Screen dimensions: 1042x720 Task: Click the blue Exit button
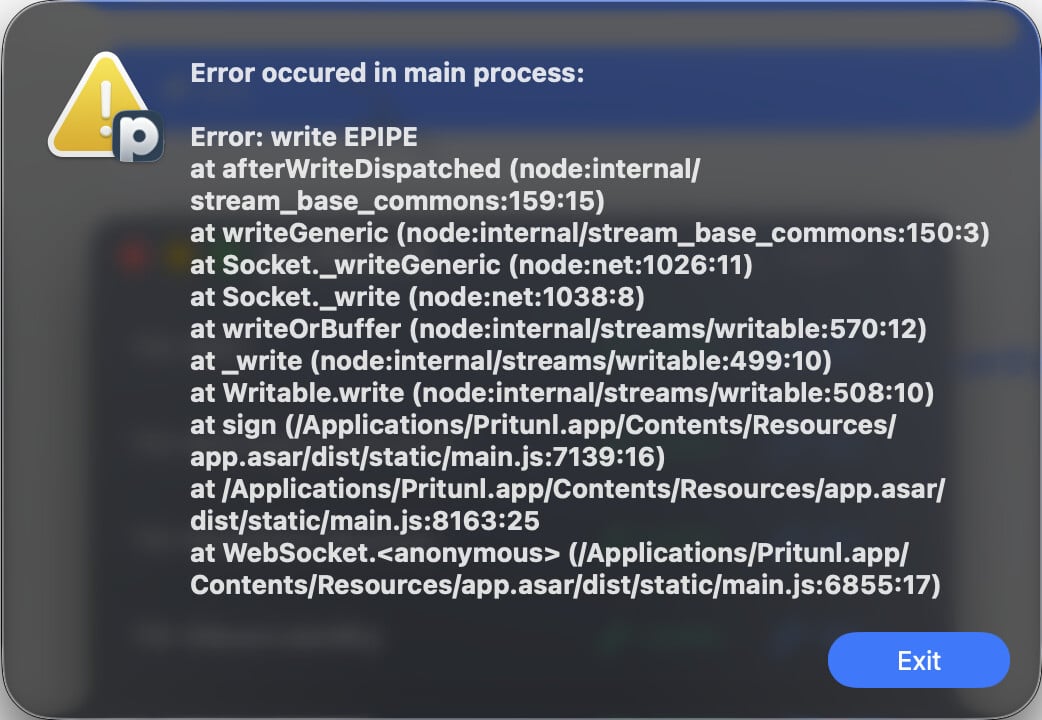coord(918,660)
